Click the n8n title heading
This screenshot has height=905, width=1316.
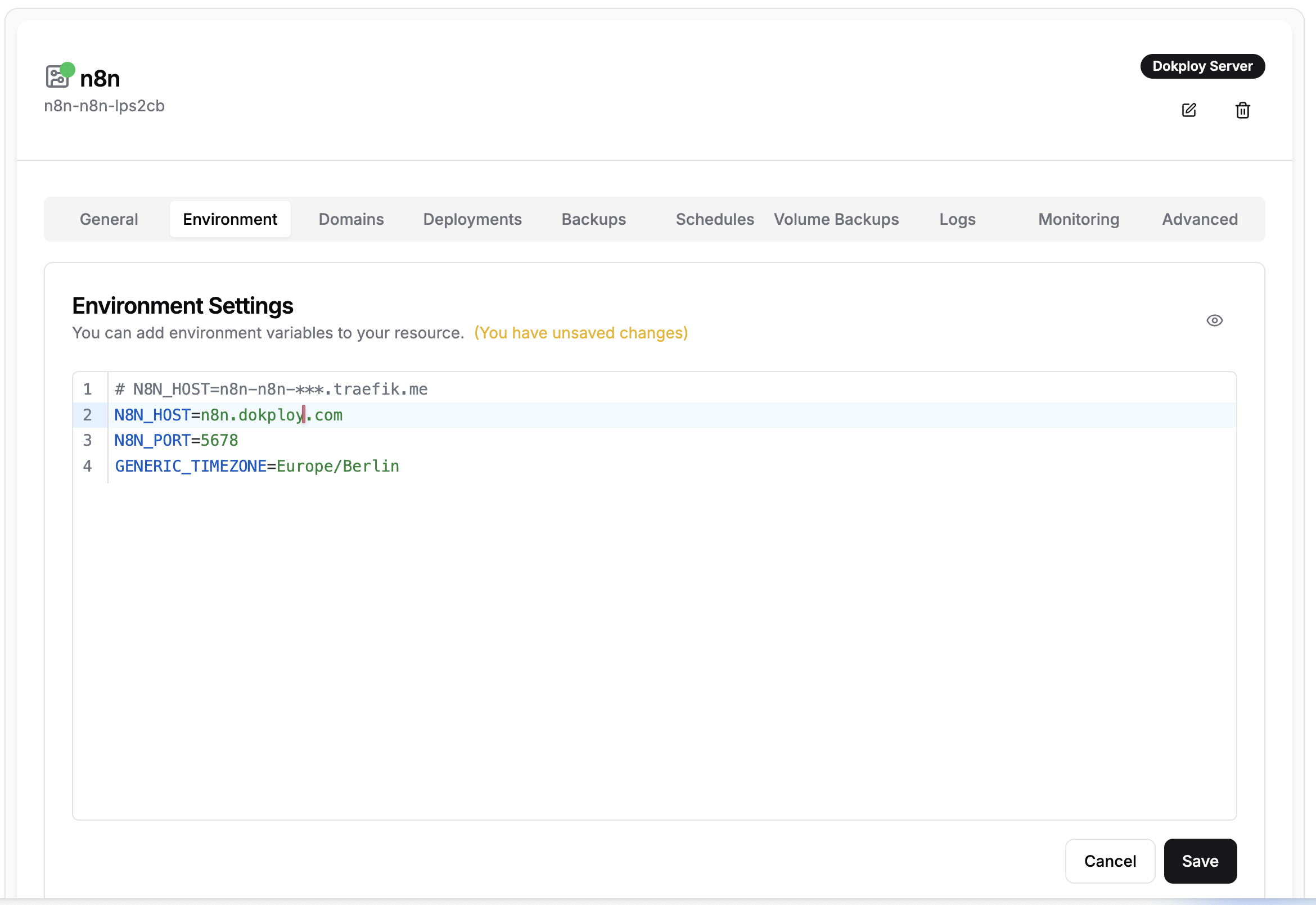pyautogui.click(x=100, y=79)
